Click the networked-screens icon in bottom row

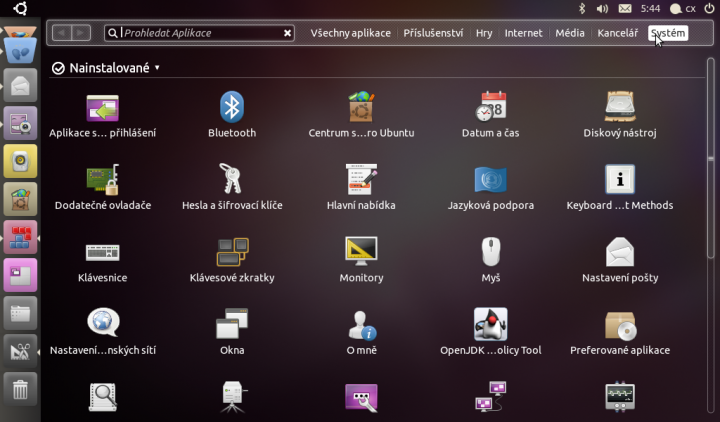click(x=490, y=396)
